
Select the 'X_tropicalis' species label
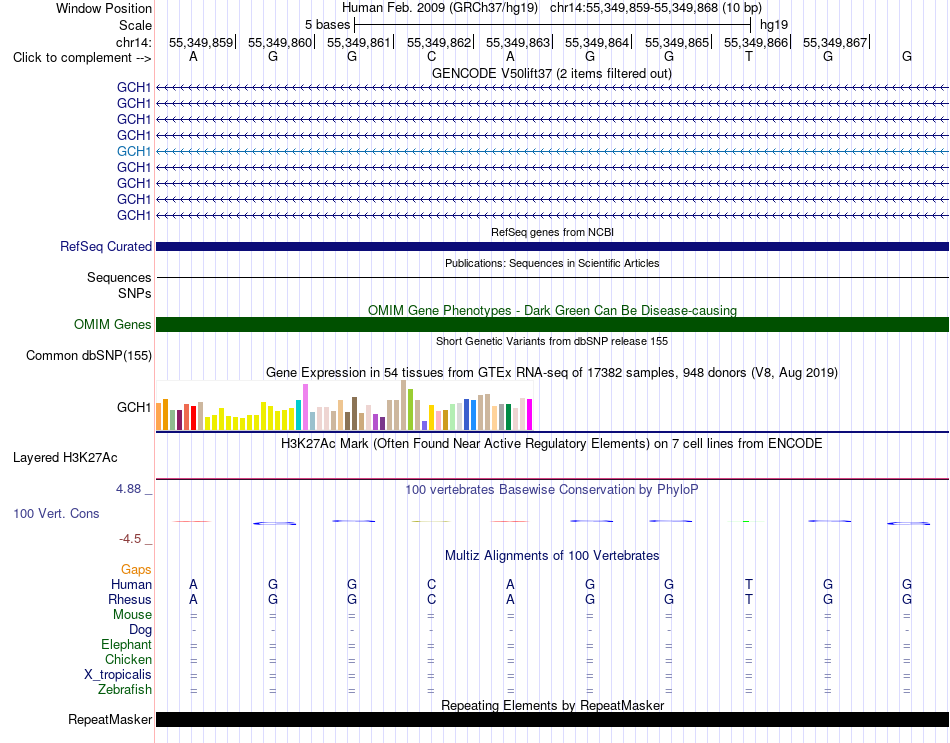118,675
